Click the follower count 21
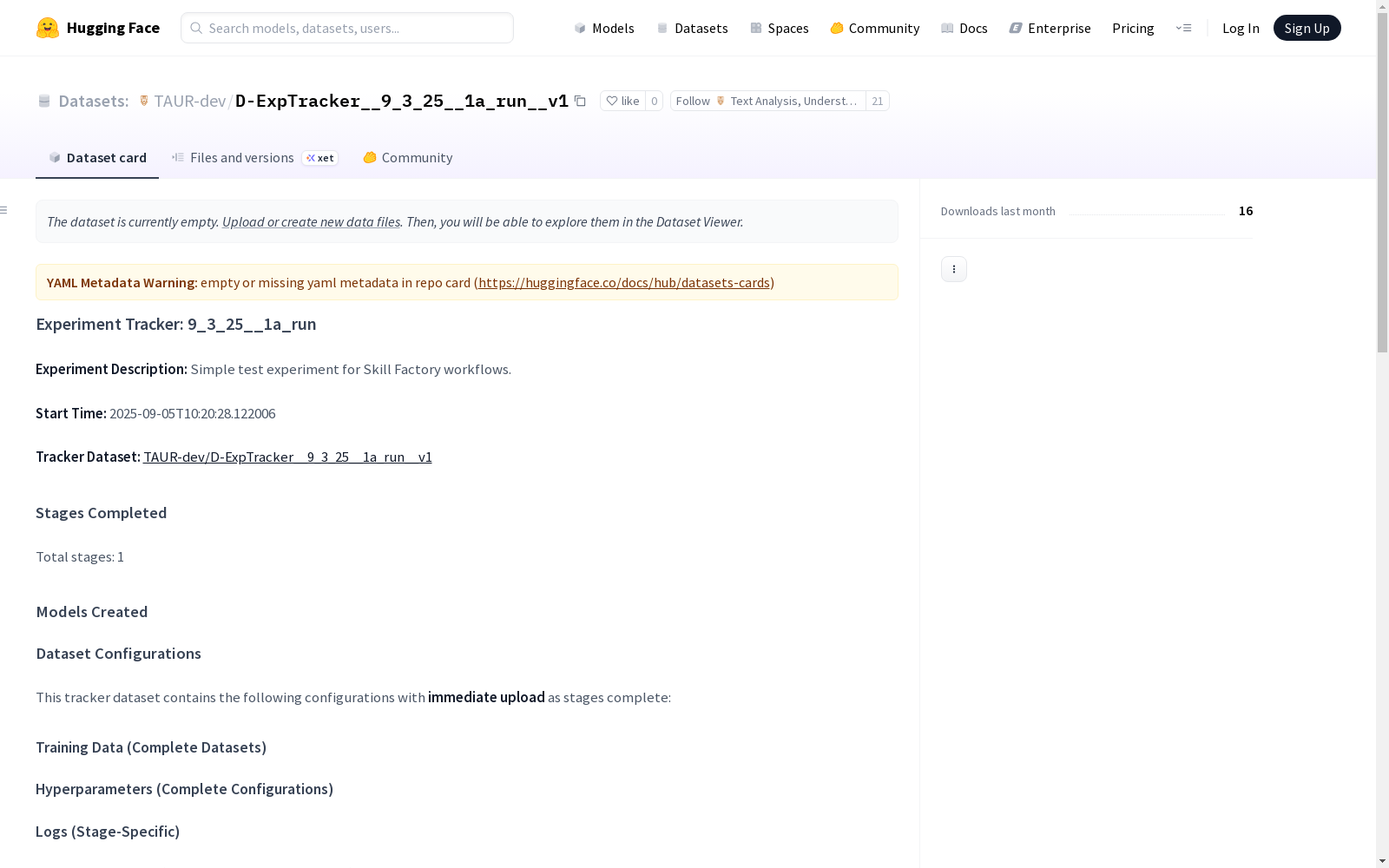Image resolution: width=1389 pixels, height=868 pixels. point(878,101)
